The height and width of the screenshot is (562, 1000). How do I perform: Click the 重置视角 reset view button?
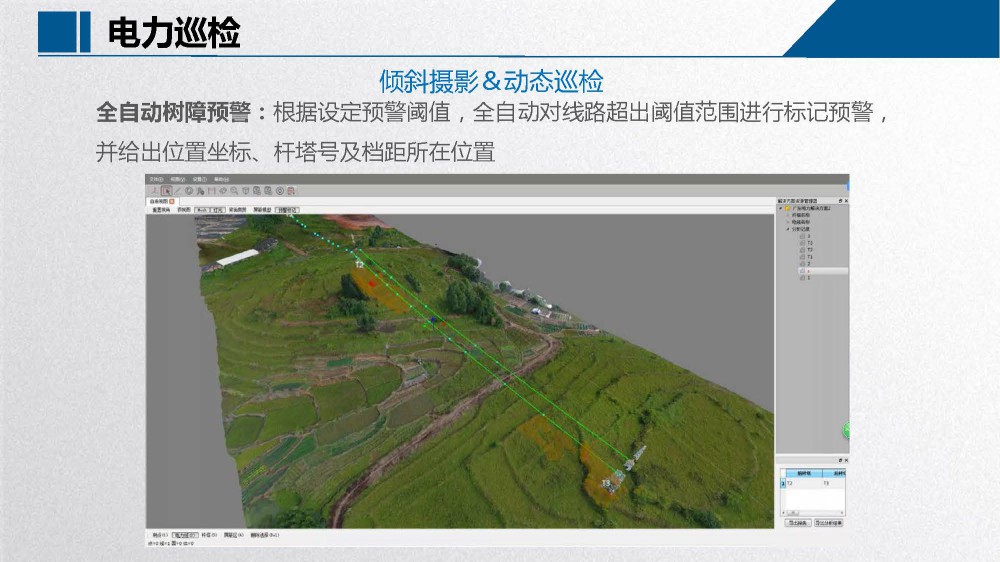point(161,210)
